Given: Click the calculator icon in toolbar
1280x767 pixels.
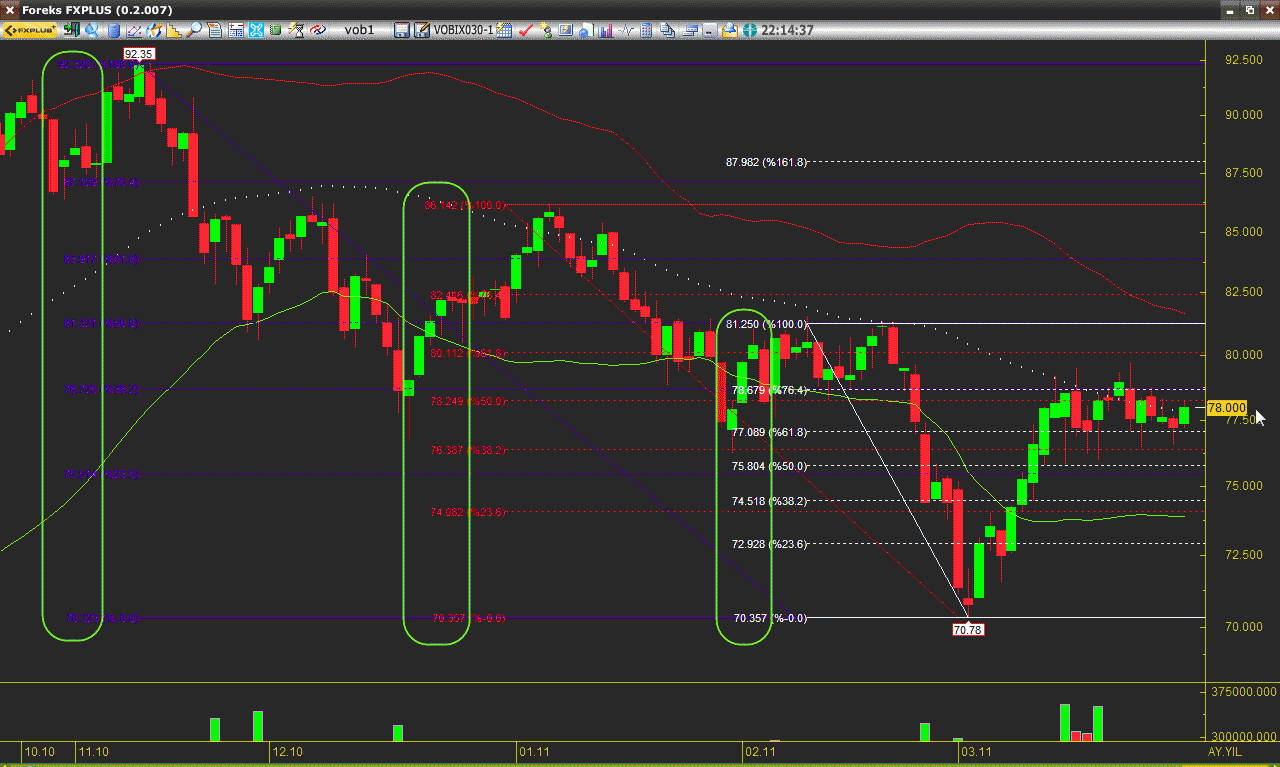Looking at the screenshot, I should 646,30.
